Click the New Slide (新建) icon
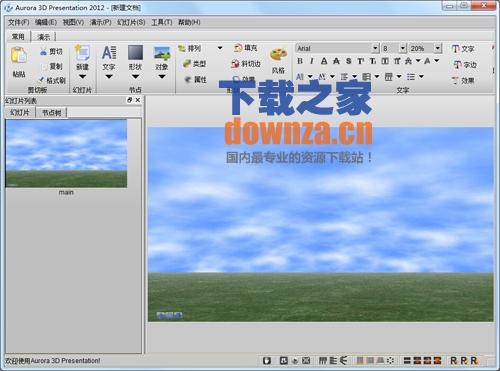The height and width of the screenshot is (371, 500). coord(82,53)
